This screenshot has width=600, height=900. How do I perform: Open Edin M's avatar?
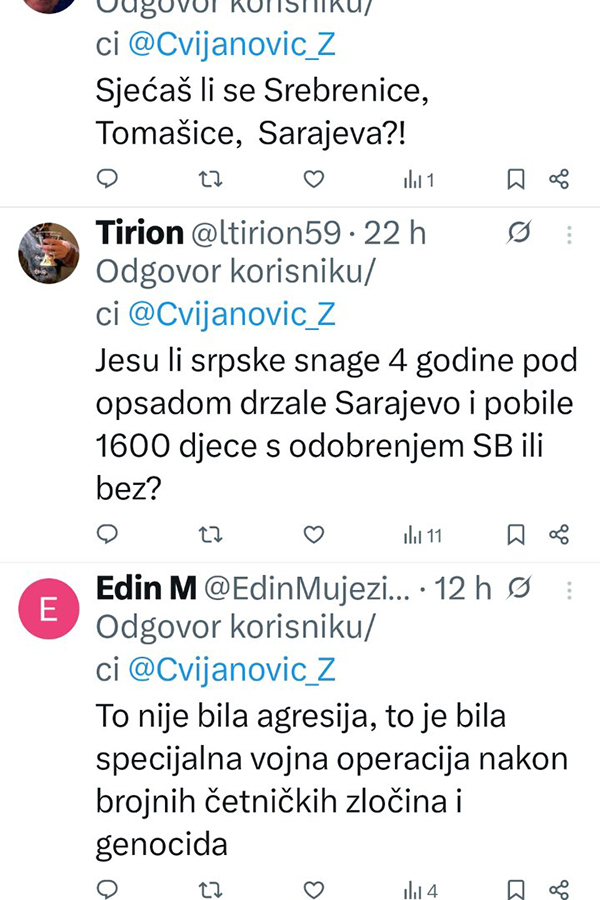(x=48, y=607)
